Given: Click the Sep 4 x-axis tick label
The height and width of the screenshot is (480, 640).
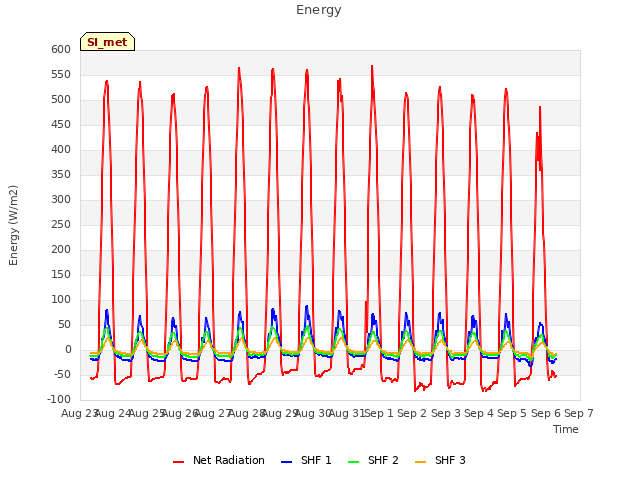Looking at the screenshot, I should (x=479, y=413).
